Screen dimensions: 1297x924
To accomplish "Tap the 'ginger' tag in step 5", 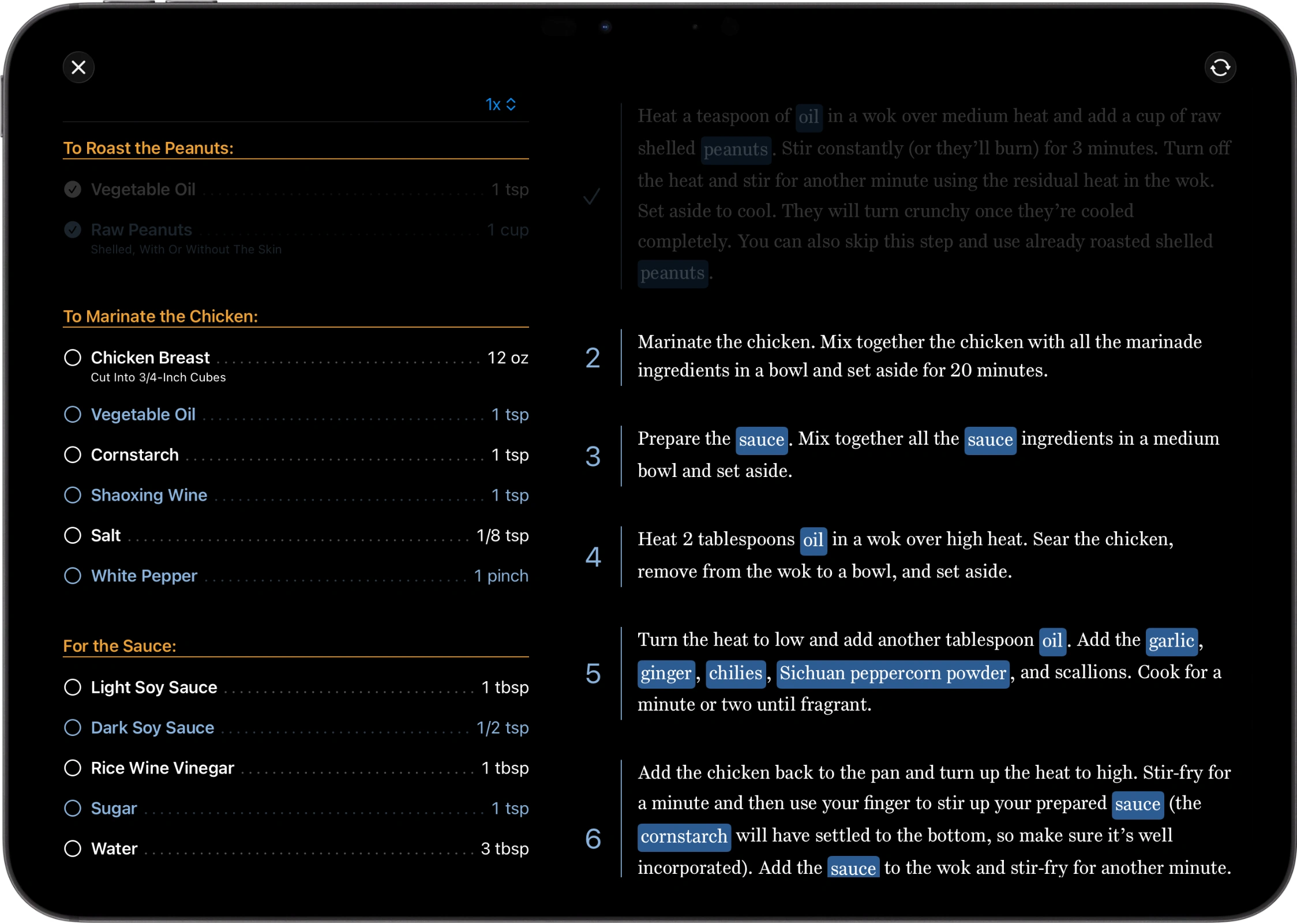I will point(666,674).
